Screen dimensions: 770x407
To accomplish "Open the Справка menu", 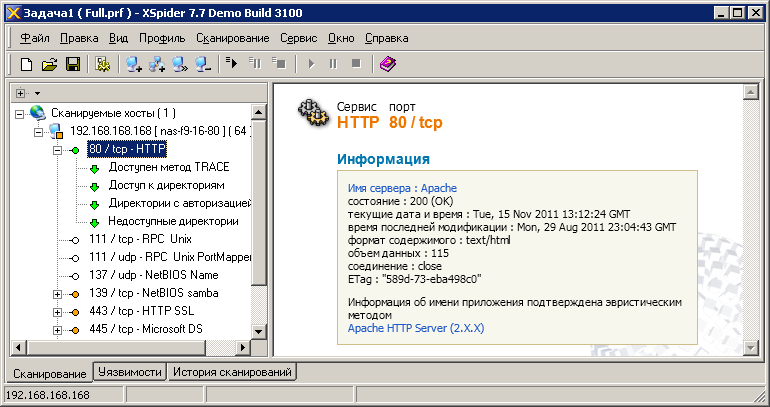I will pyautogui.click(x=386, y=38).
